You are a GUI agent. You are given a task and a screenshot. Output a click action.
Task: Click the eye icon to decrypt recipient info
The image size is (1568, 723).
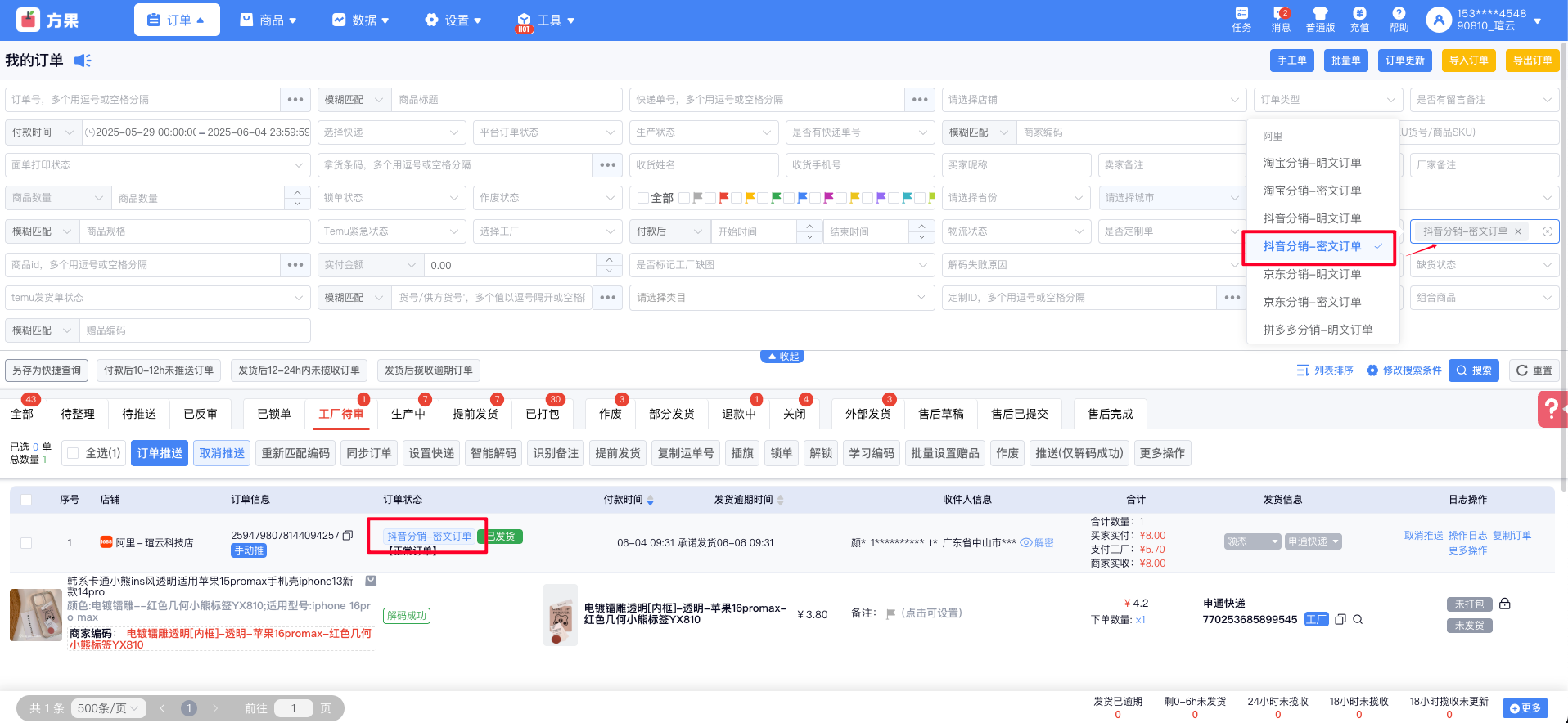[x=1025, y=542]
